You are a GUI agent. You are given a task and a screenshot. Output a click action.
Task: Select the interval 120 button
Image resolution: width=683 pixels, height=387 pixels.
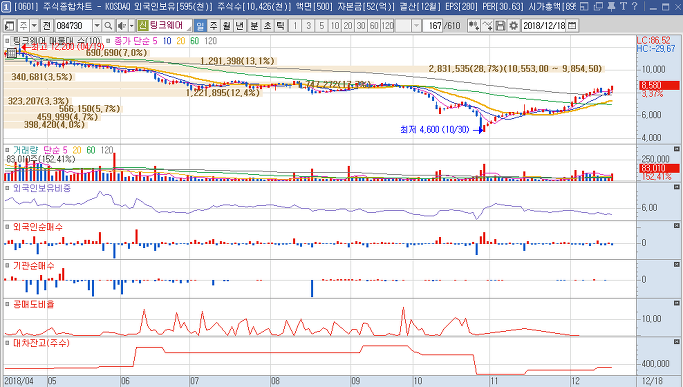pyautogui.click(x=388, y=26)
